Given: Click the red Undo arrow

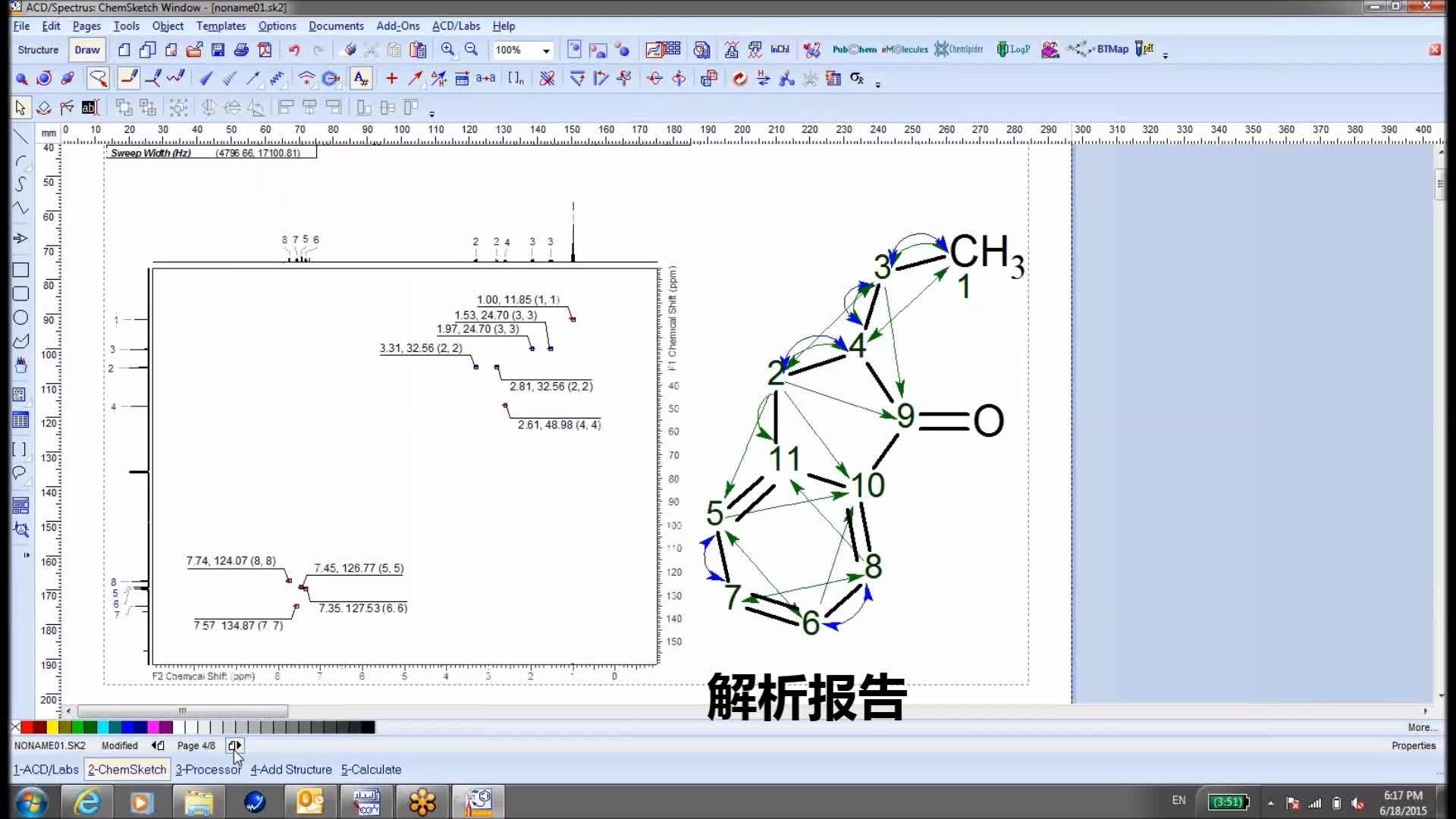Looking at the screenshot, I should pos(294,50).
